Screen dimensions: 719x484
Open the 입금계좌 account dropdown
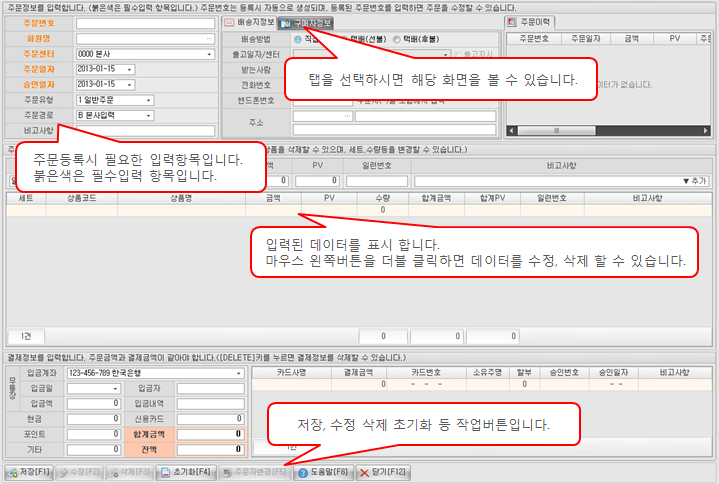pyautogui.click(x=238, y=373)
